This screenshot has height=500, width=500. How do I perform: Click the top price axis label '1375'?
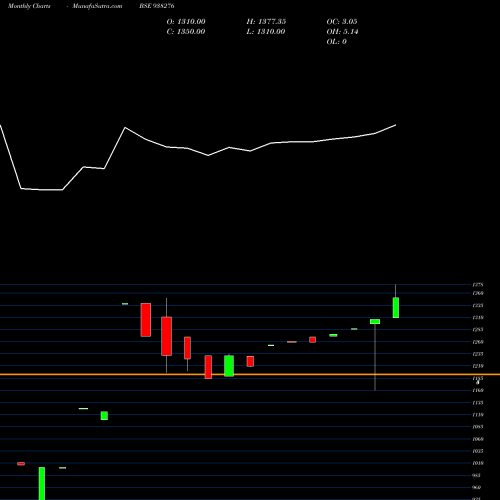478,285
